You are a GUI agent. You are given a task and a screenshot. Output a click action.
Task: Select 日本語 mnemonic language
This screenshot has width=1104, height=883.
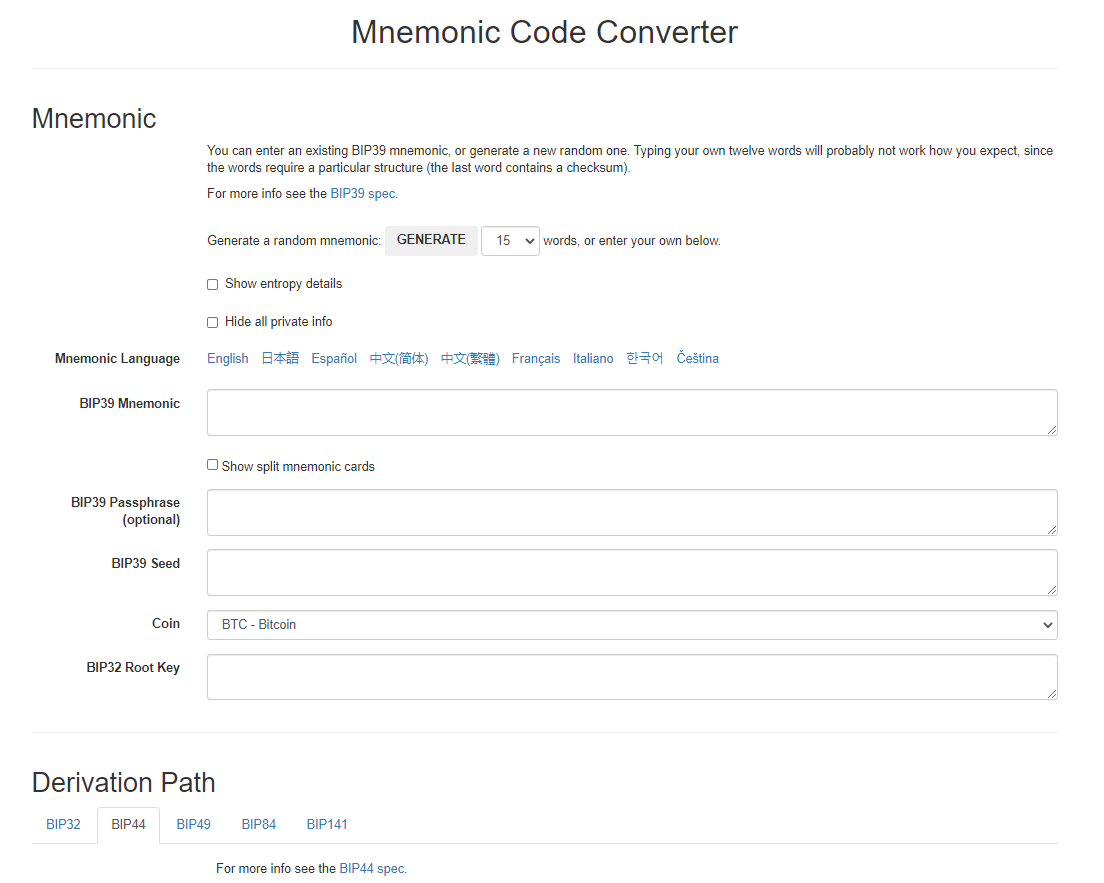point(280,358)
